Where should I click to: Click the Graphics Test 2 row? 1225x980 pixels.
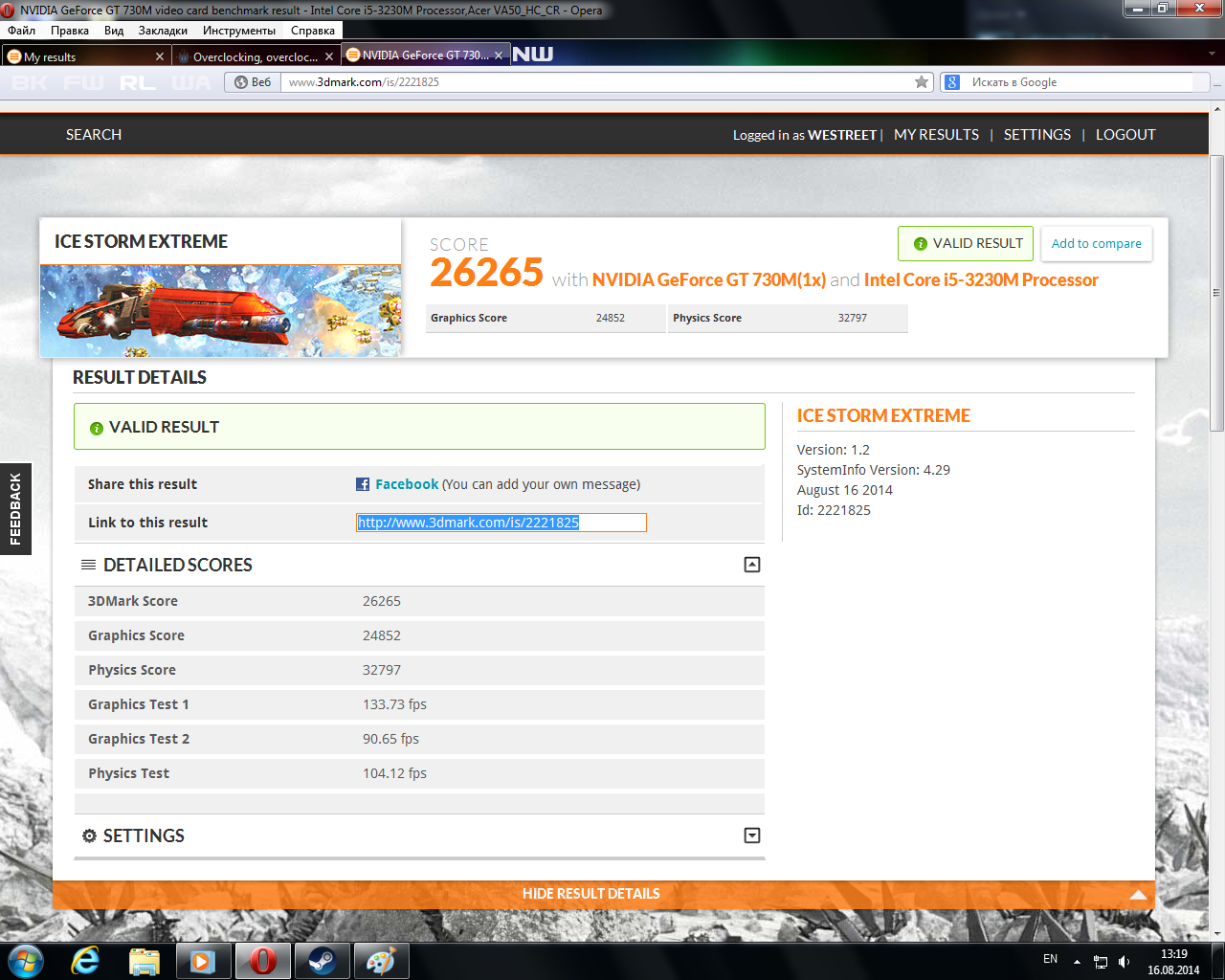[419, 739]
